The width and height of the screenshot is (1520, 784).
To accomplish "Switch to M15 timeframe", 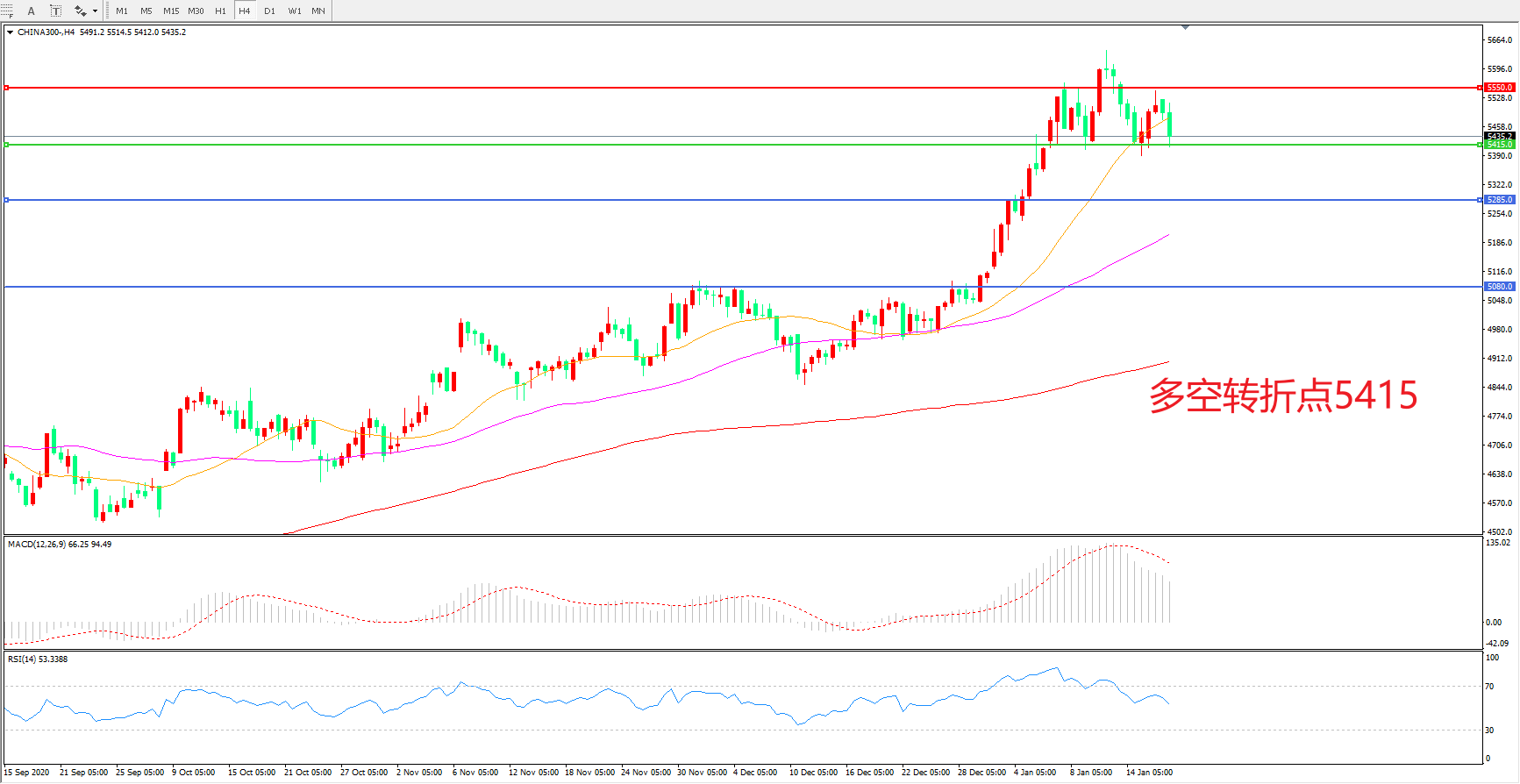I will tap(170, 11).
